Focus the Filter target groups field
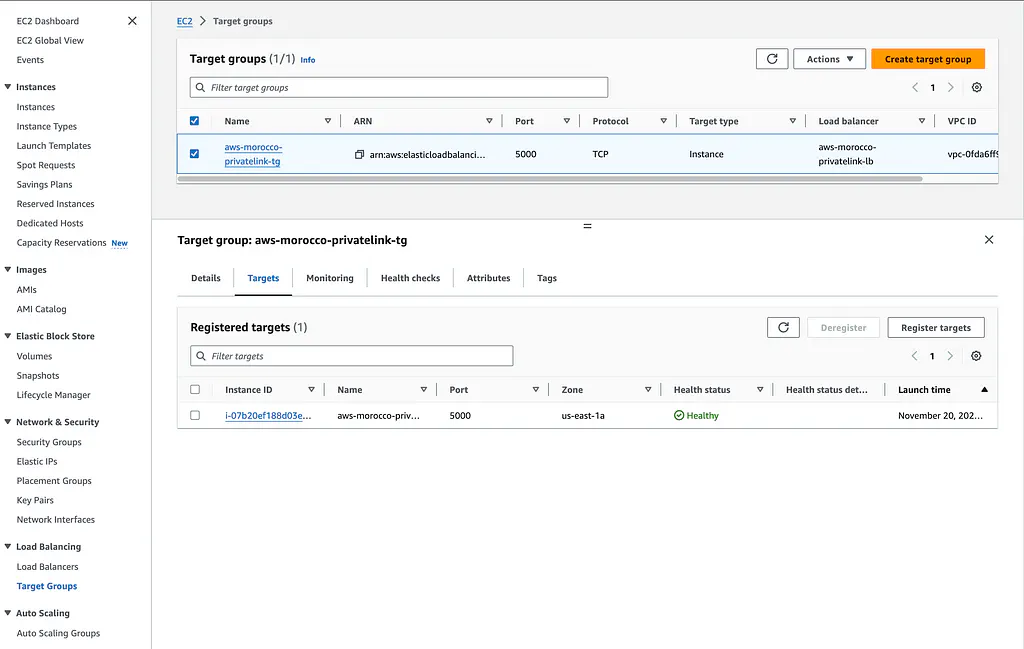Image resolution: width=1024 pixels, height=649 pixels. [x=399, y=87]
